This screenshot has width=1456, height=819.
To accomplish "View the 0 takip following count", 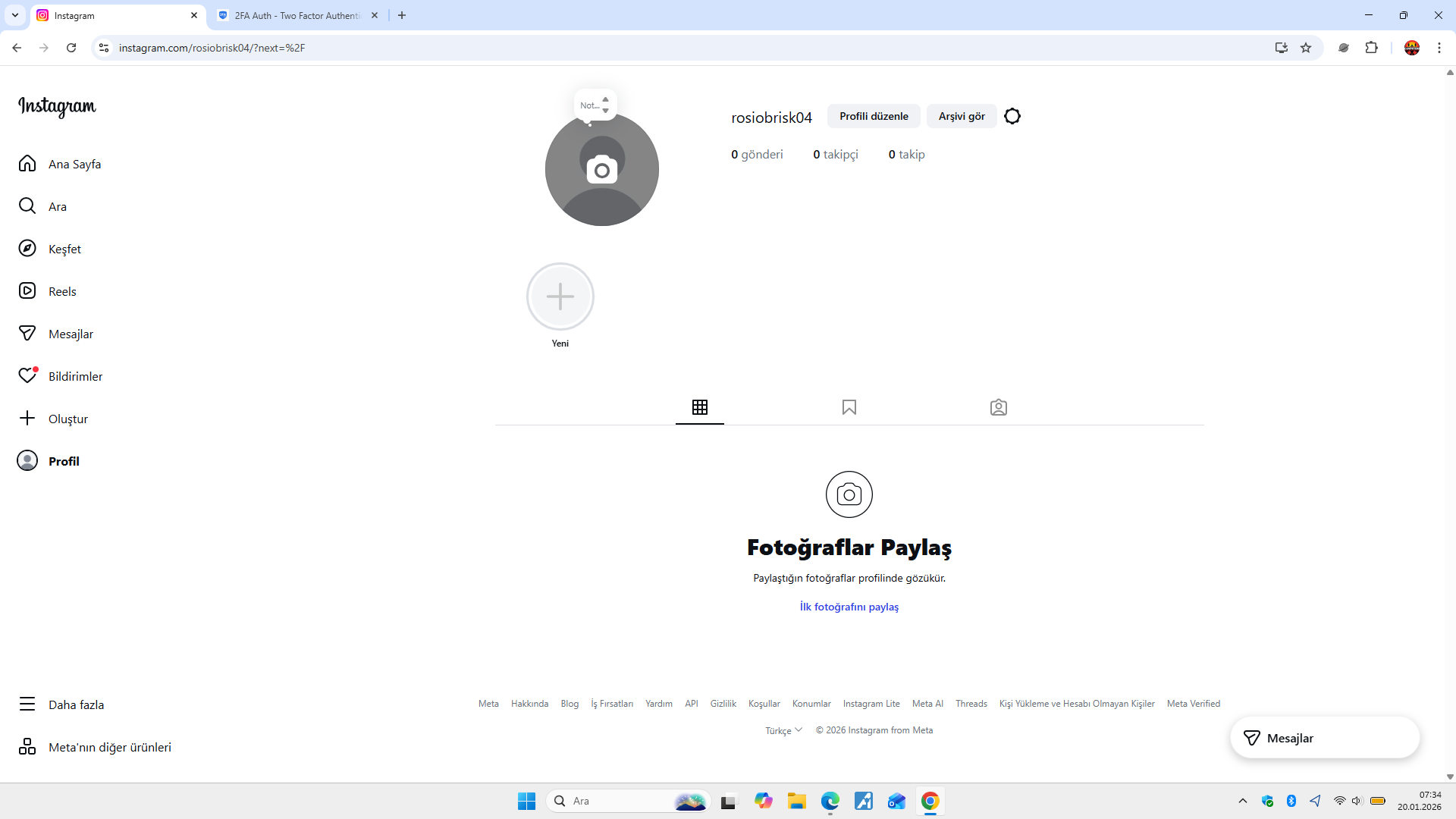I will pos(906,155).
